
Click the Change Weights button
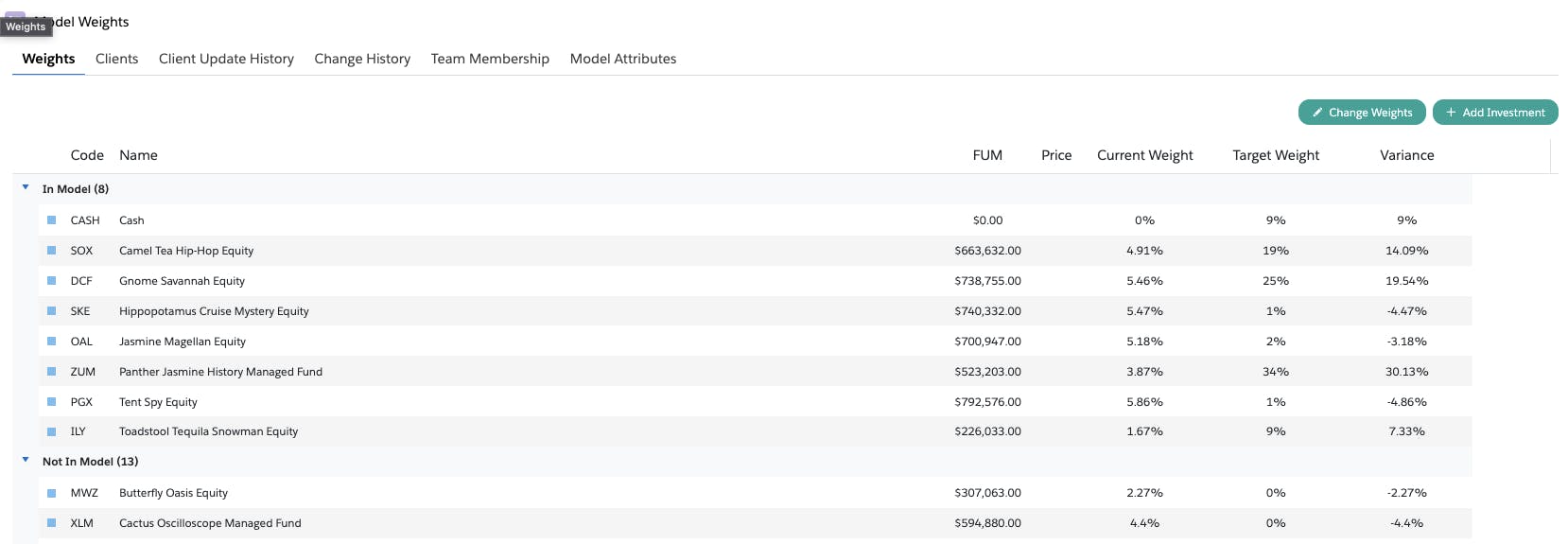click(x=1362, y=112)
